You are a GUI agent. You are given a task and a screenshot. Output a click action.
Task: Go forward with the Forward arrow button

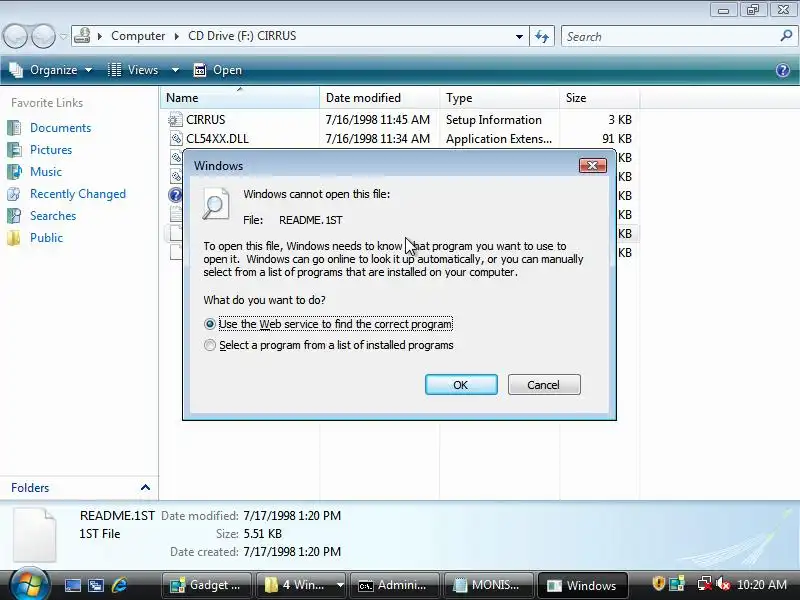43,36
